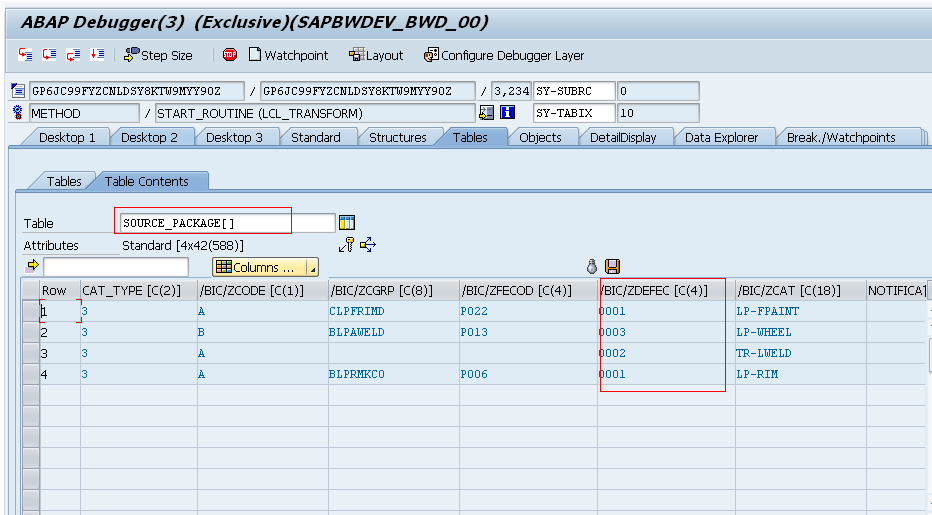The width and height of the screenshot is (932, 515).
Task: Click the row-search input beside yellow arrow
Action: click(116, 267)
